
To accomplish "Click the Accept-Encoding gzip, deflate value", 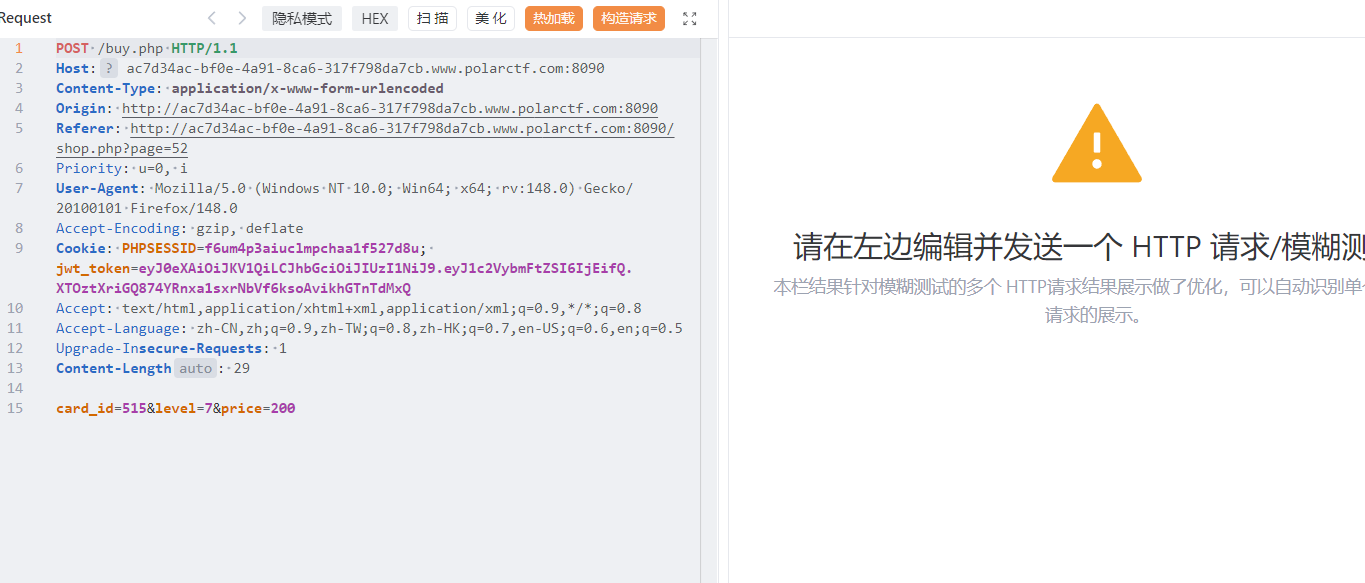I will click(x=250, y=228).
